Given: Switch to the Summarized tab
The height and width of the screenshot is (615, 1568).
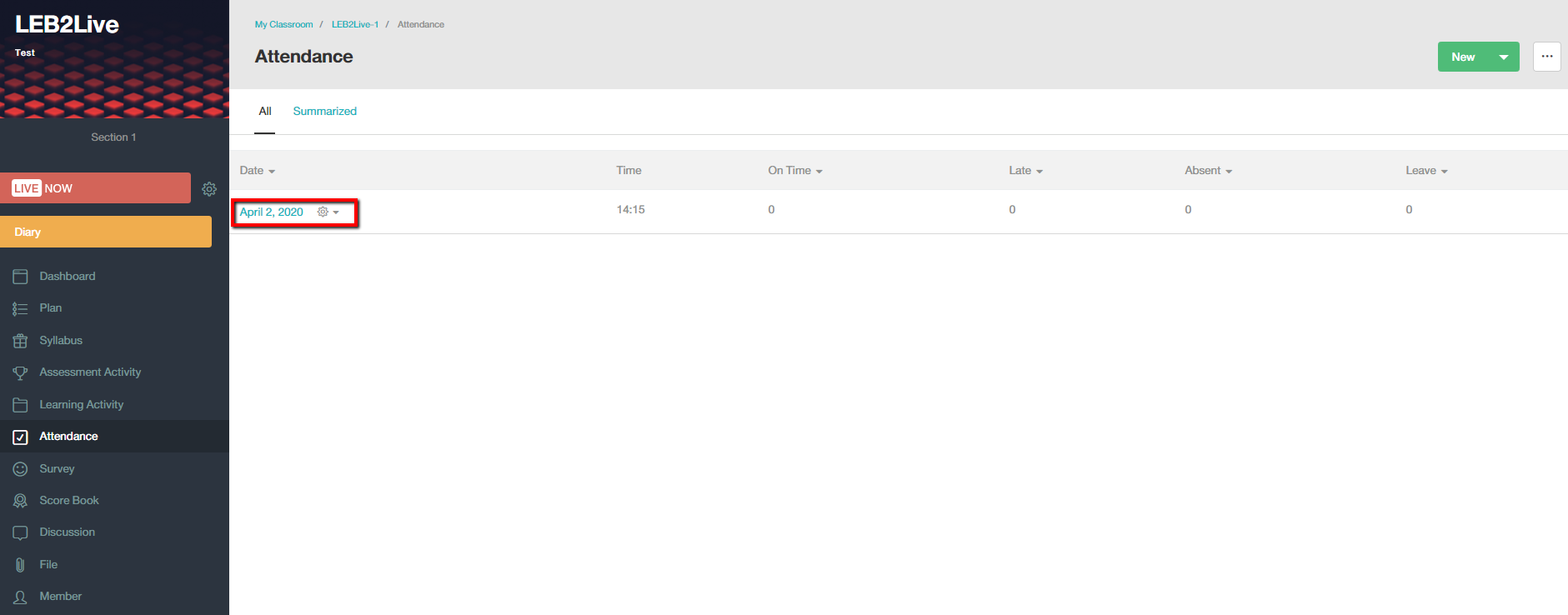Looking at the screenshot, I should pos(324,112).
